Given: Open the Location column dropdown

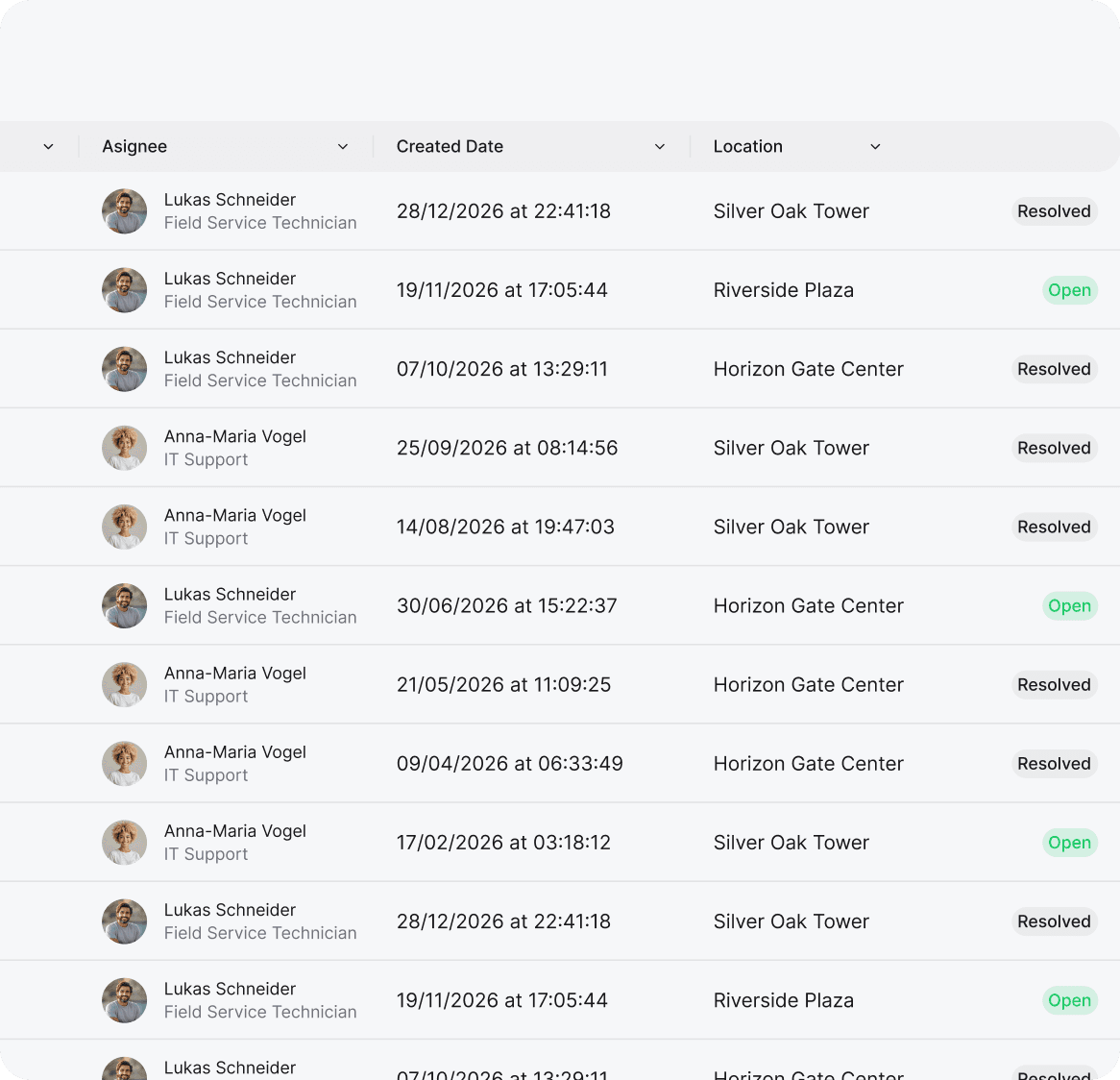Looking at the screenshot, I should 875,146.
